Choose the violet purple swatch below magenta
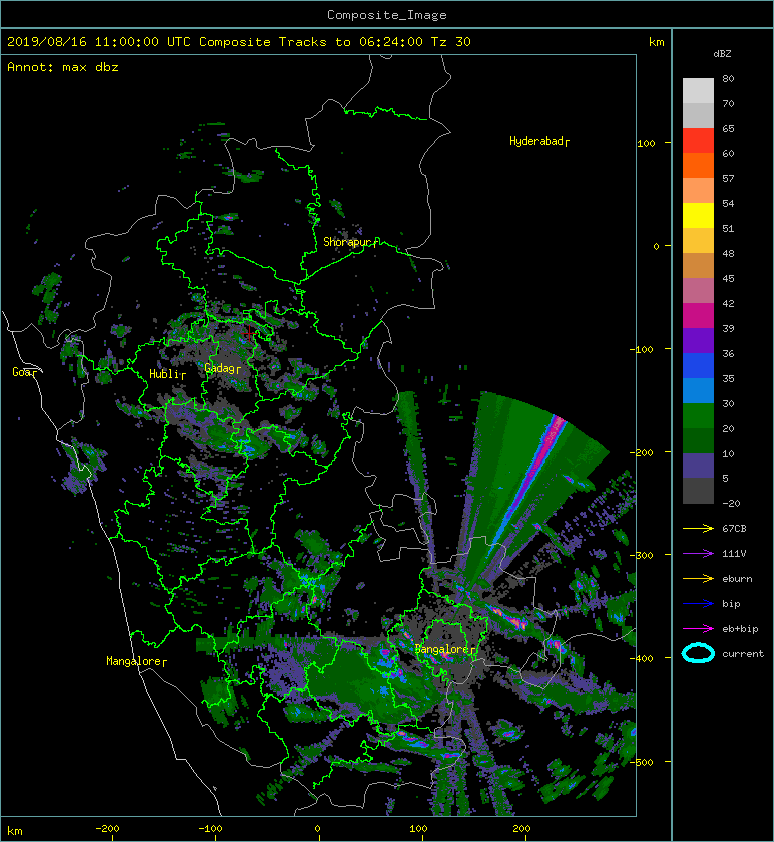 pyautogui.click(x=698, y=340)
